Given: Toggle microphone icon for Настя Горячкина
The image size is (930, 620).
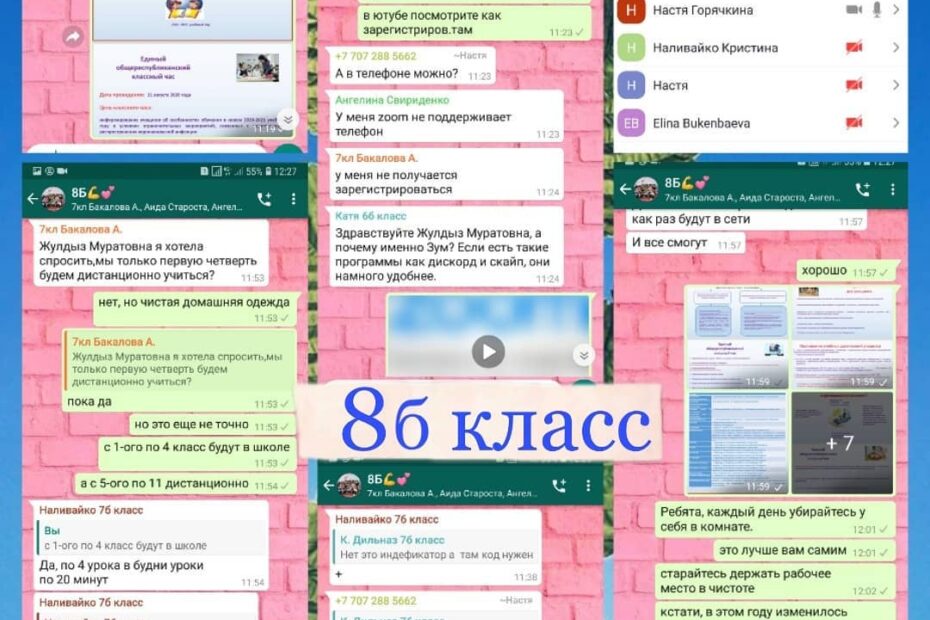Looking at the screenshot, I should [x=877, y=9].
